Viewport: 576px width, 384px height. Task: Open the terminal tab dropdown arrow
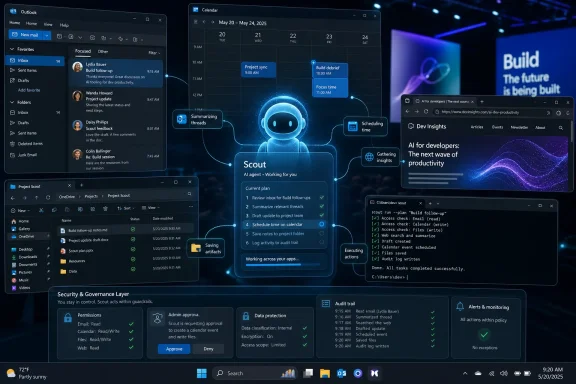click(x=438, y=203)
